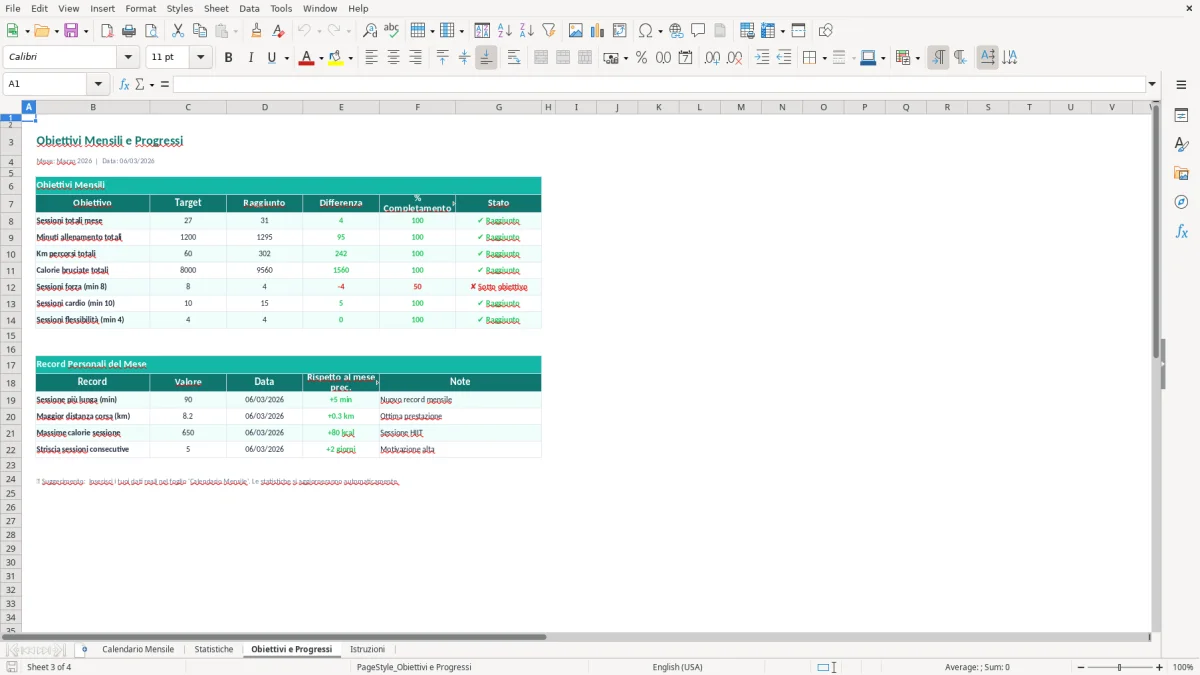Click 100% zoom level
Viewport: 1200px width, 675px height.
click(1182, 667)
